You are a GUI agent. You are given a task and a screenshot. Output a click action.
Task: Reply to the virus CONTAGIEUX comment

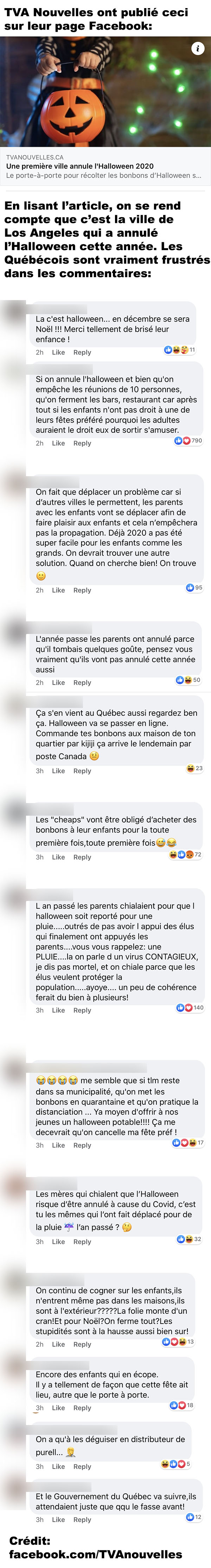coord(82,1010)
